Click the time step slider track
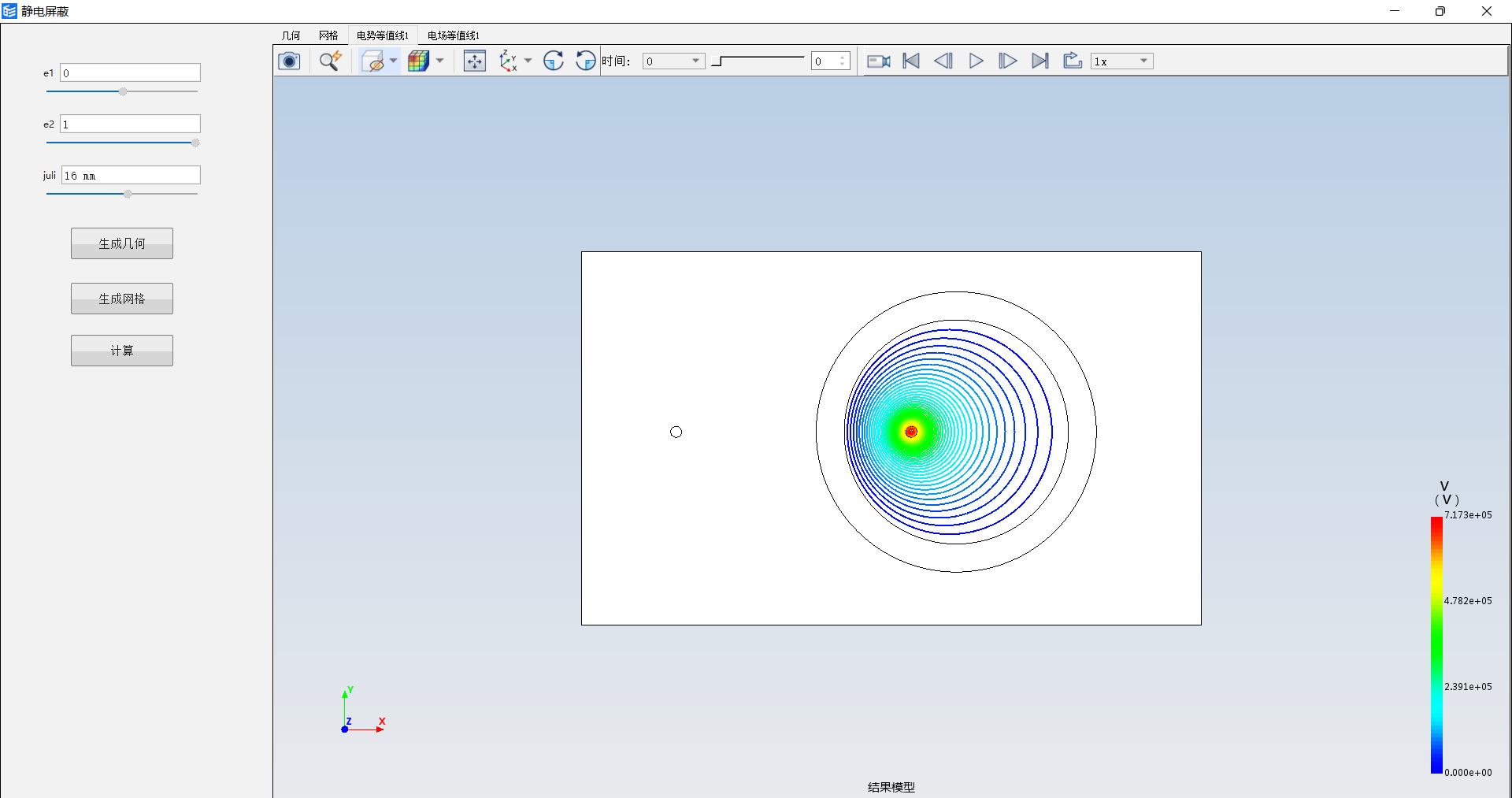Image resolution: width=1512 pixels, height=798 pixels. 758,61
